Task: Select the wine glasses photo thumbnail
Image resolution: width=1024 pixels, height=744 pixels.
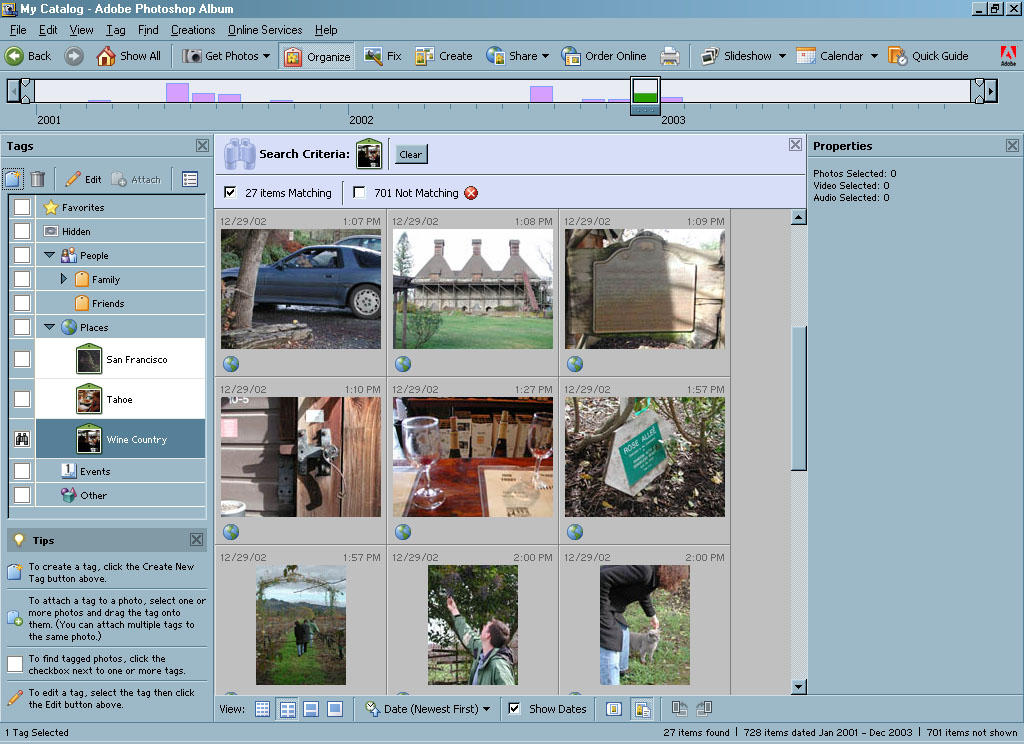Action: [x=472, y=457]
